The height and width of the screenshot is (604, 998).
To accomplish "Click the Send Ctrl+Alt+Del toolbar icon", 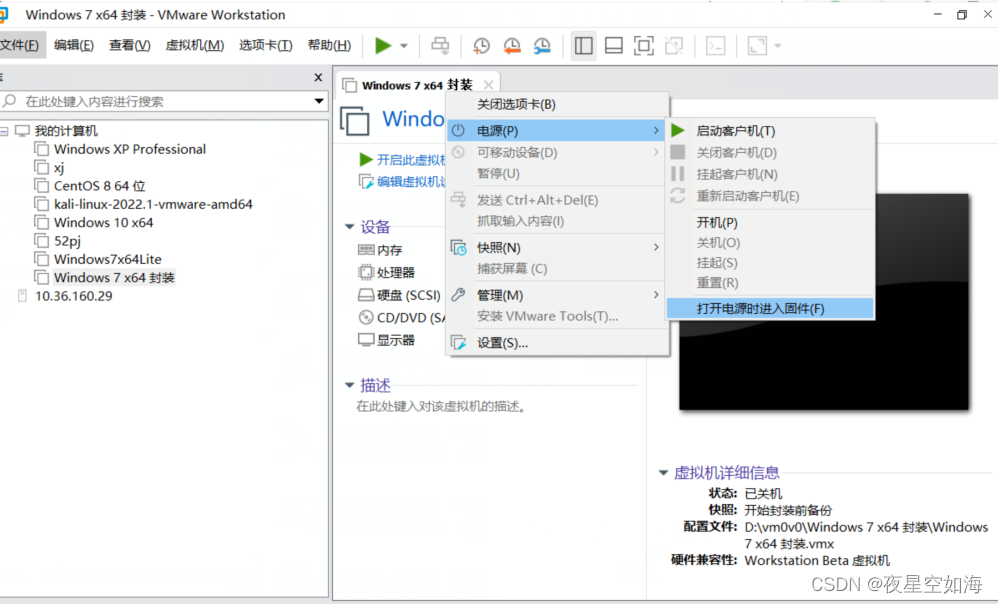I will coord(440,45).
